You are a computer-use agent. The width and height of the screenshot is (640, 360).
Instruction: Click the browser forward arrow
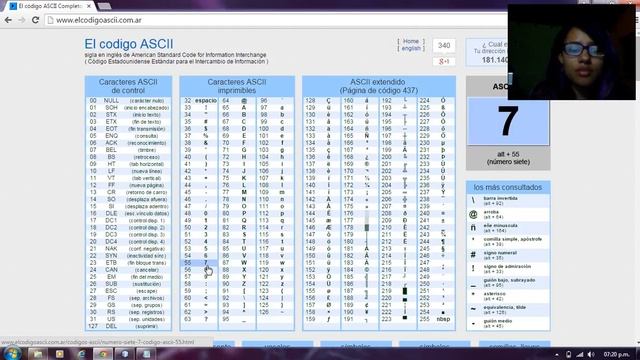22,20
